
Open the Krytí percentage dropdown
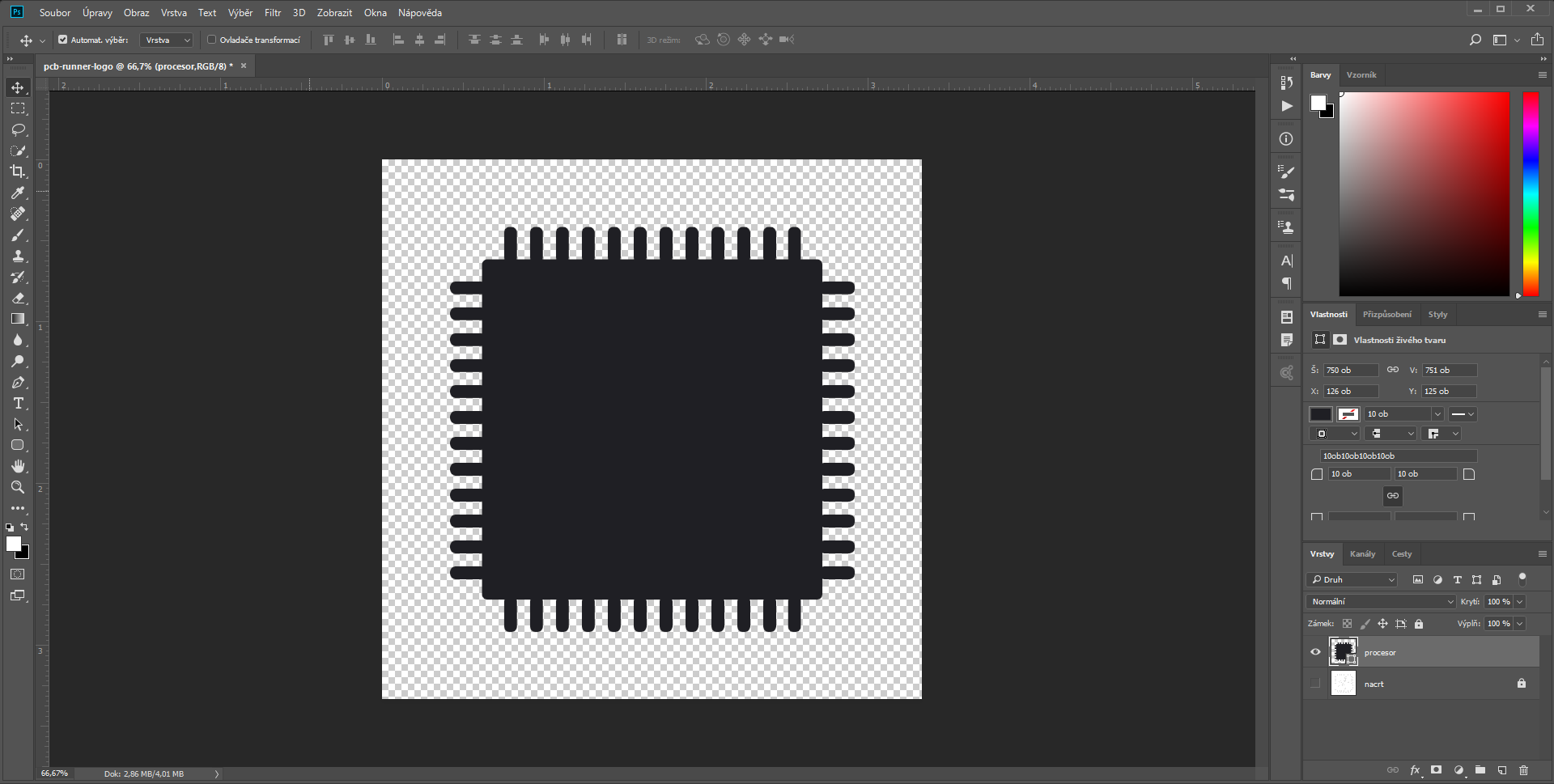[1519, 601]
